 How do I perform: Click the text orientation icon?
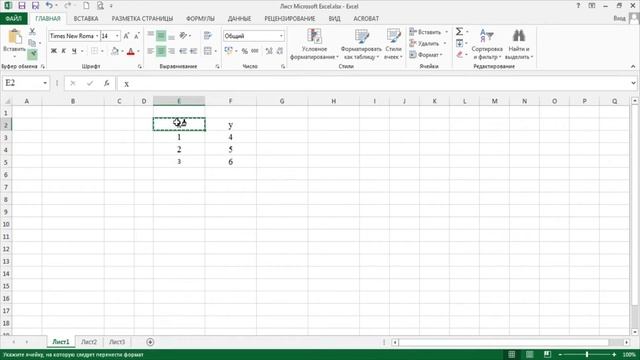point(183,36)
